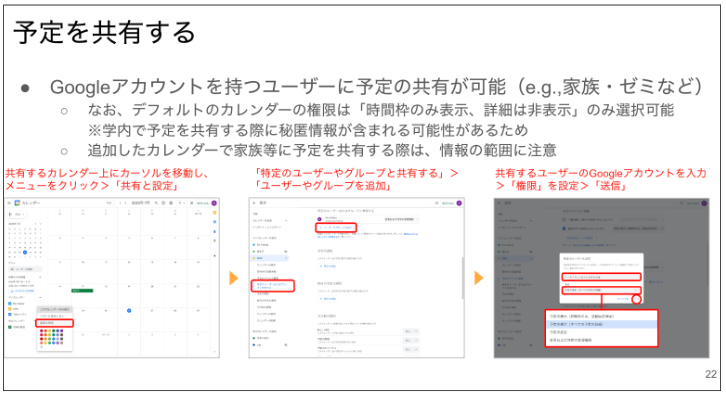Click ユーザーやグループを追加 in settings screenshot
Screen dimensions: 726x393
pos(336,227)
